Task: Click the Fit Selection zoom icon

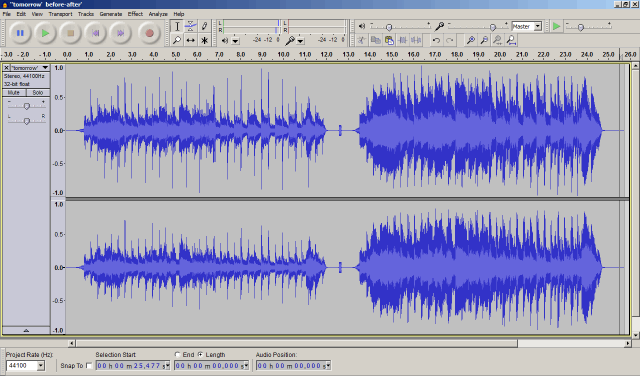Action: (x=498, y=40)
